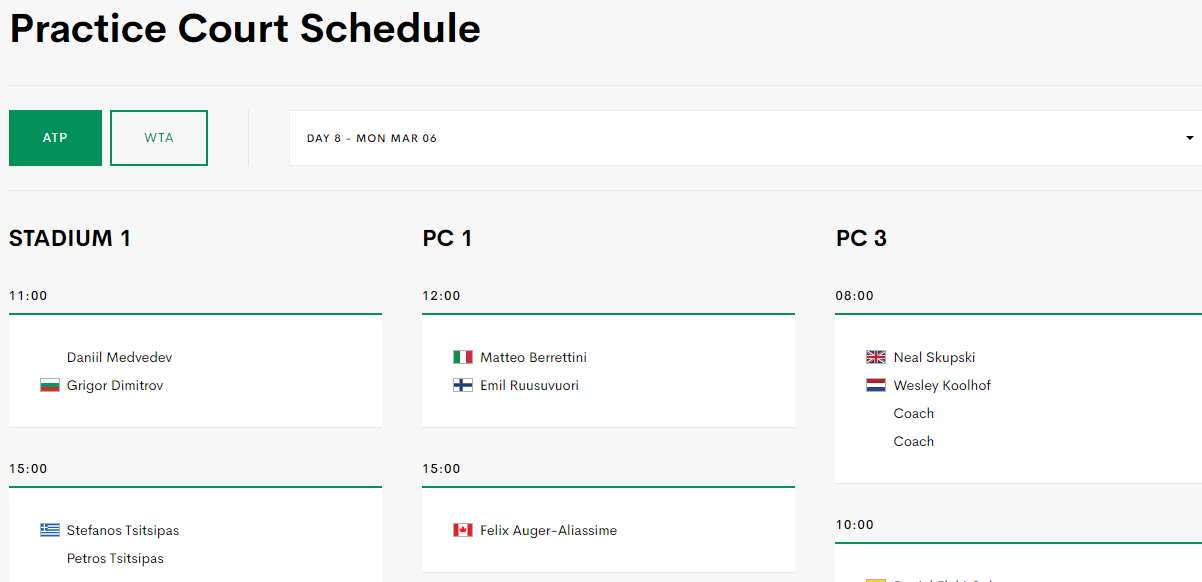This screenshot has width=1202, height=582.
Task: Open Neal Skupski's player entry
Action: (934, 358)
